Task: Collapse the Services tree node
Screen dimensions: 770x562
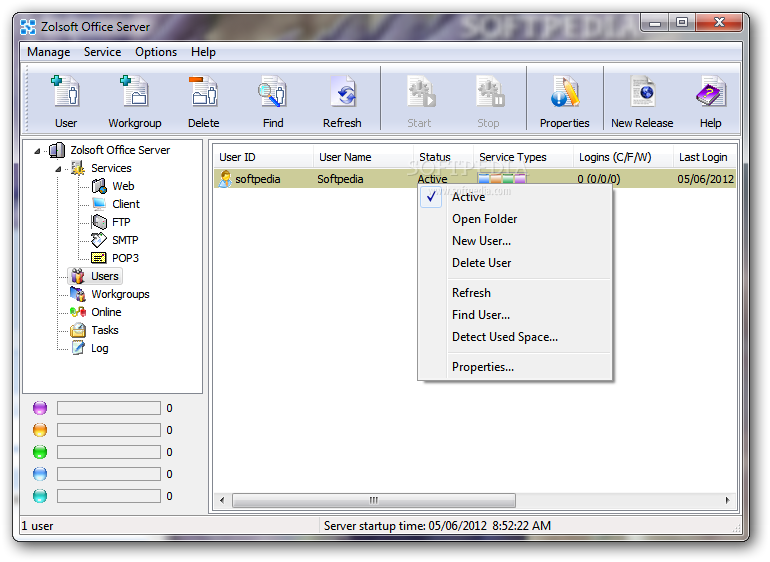Action: 58,169
